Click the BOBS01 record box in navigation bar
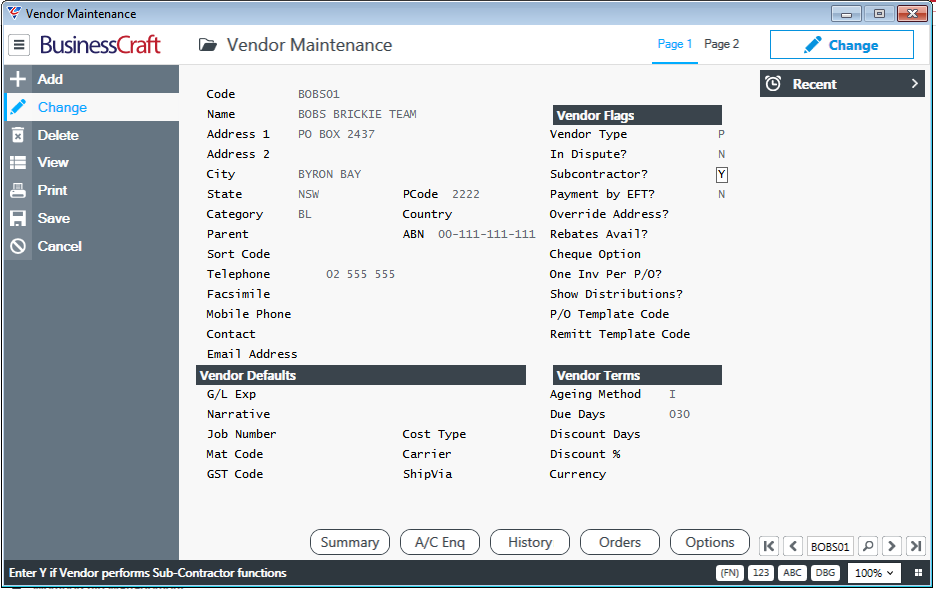 click(x=830, y=546)
